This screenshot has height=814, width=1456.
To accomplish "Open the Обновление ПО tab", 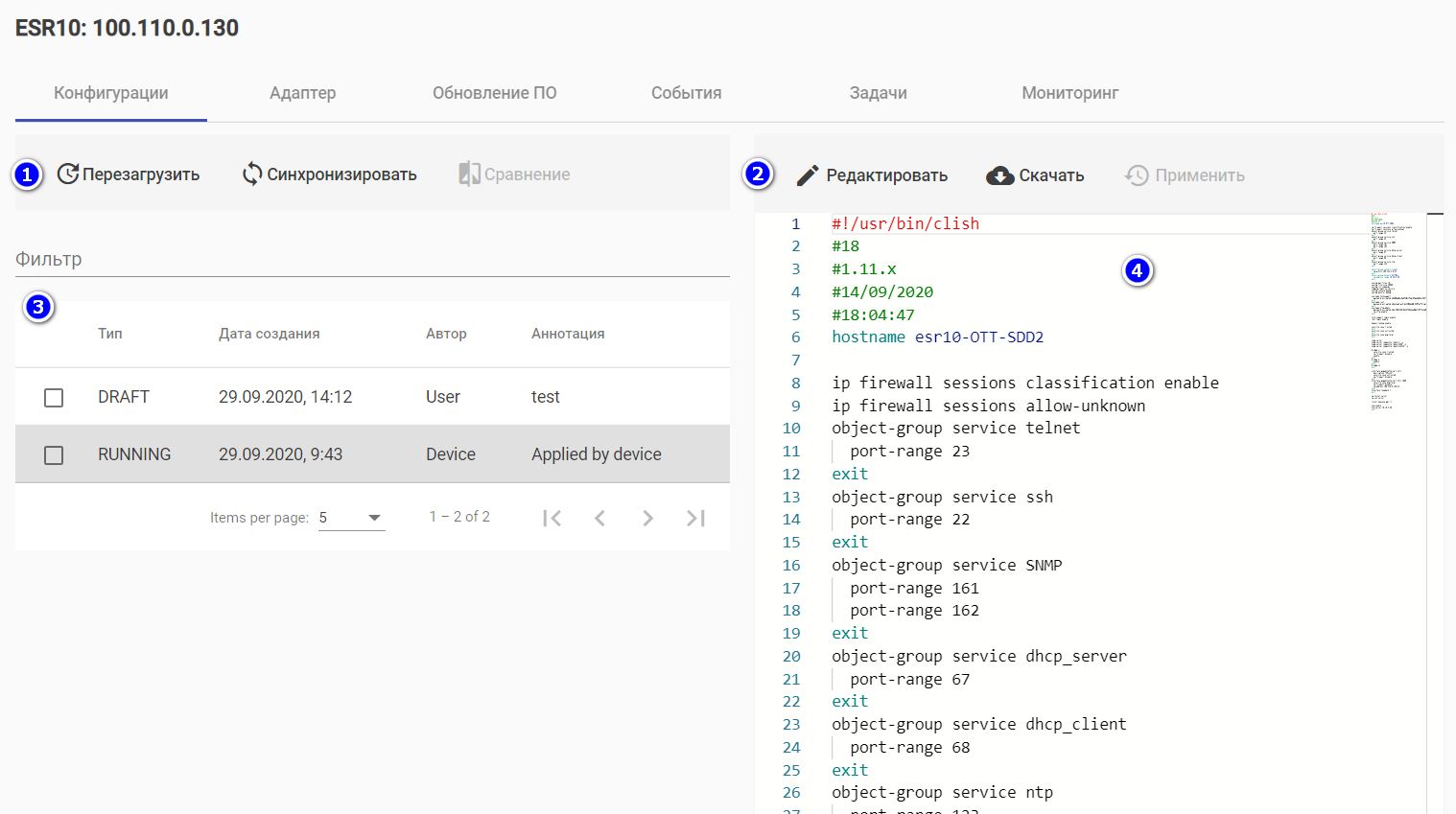I will click(x=494, y=93).
